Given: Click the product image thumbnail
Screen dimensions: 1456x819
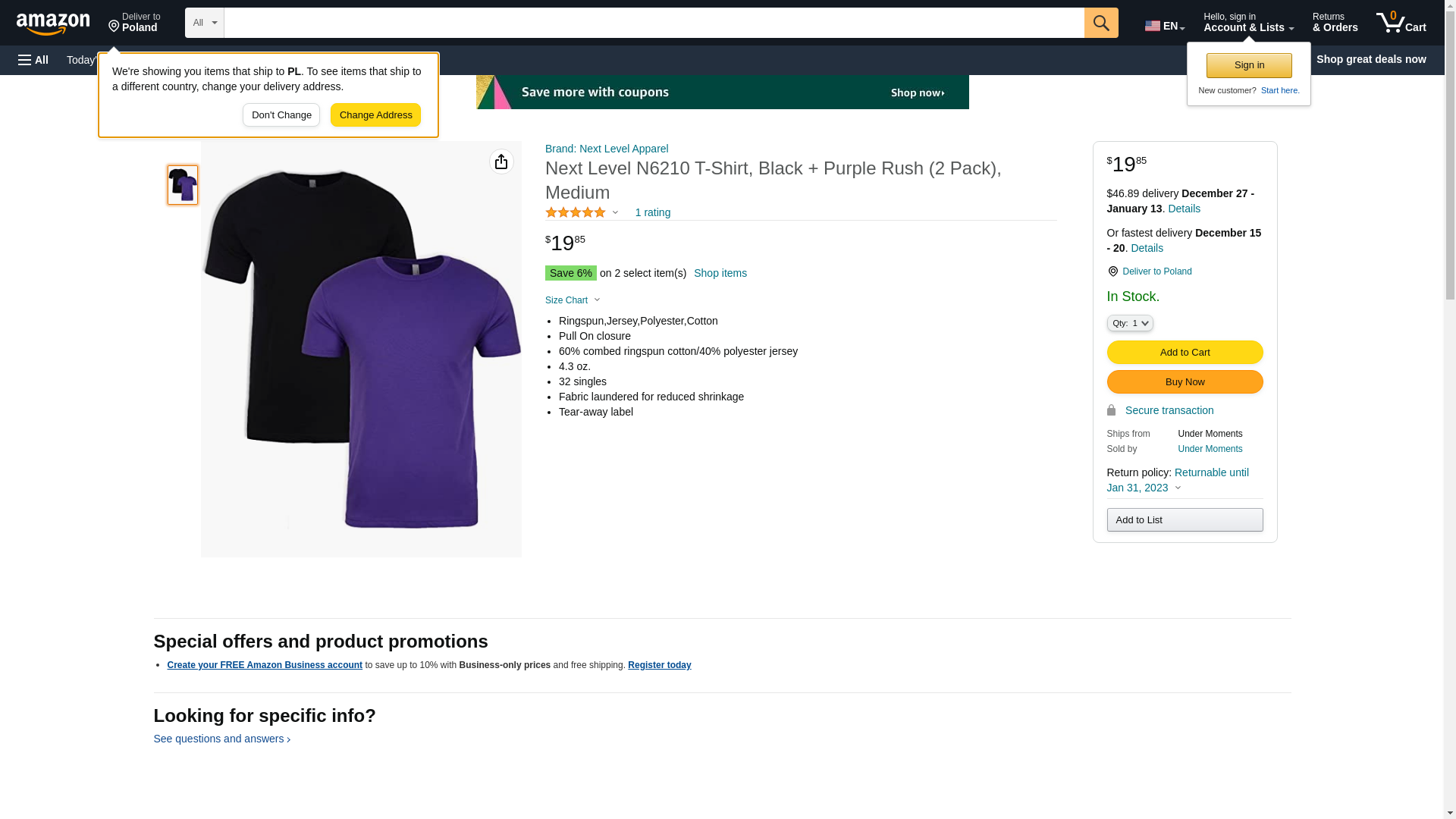Looking at the screenshot, I should click(183, 185).
